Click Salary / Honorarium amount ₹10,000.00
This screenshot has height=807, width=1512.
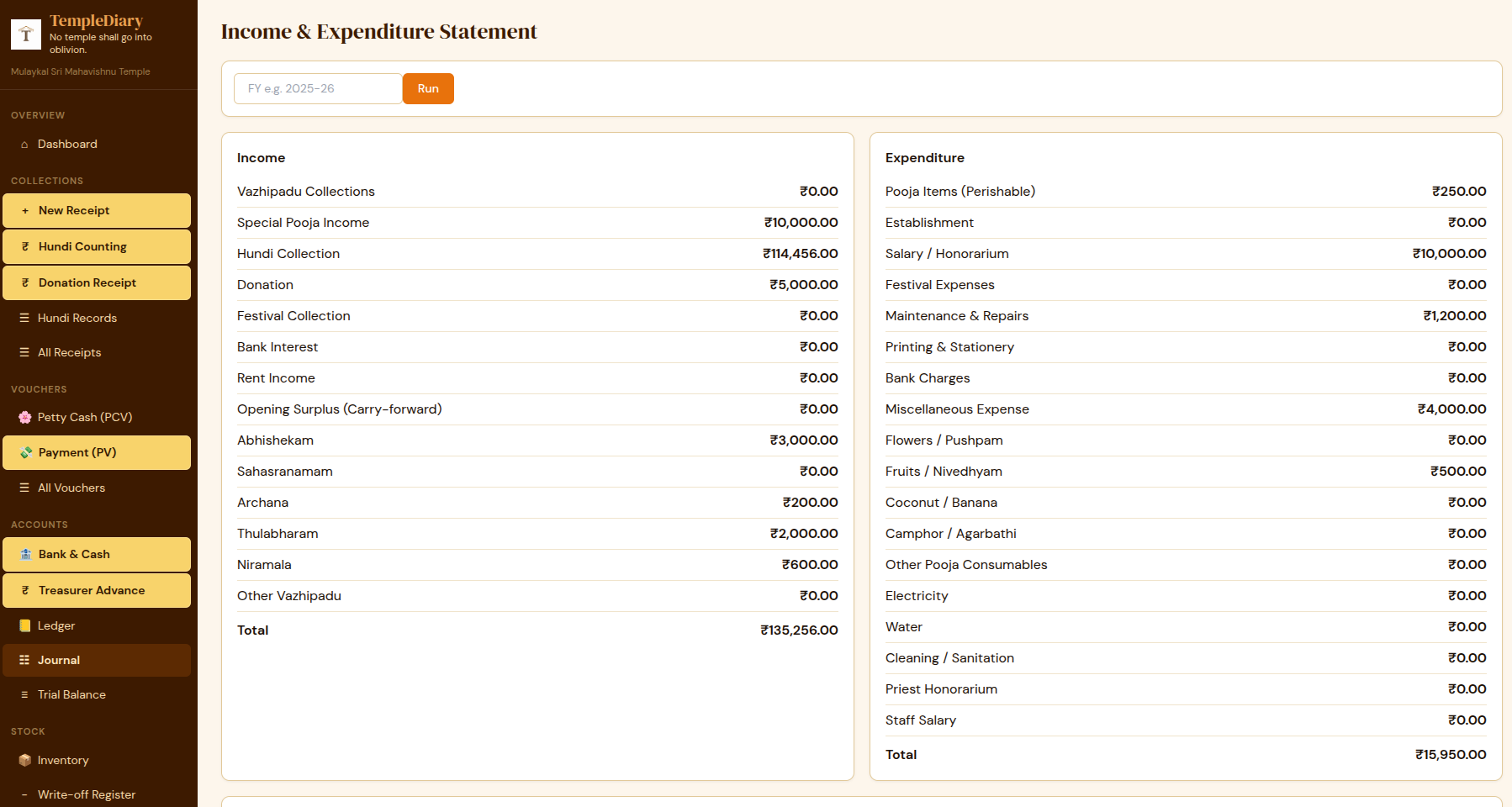coord(1449,254)
